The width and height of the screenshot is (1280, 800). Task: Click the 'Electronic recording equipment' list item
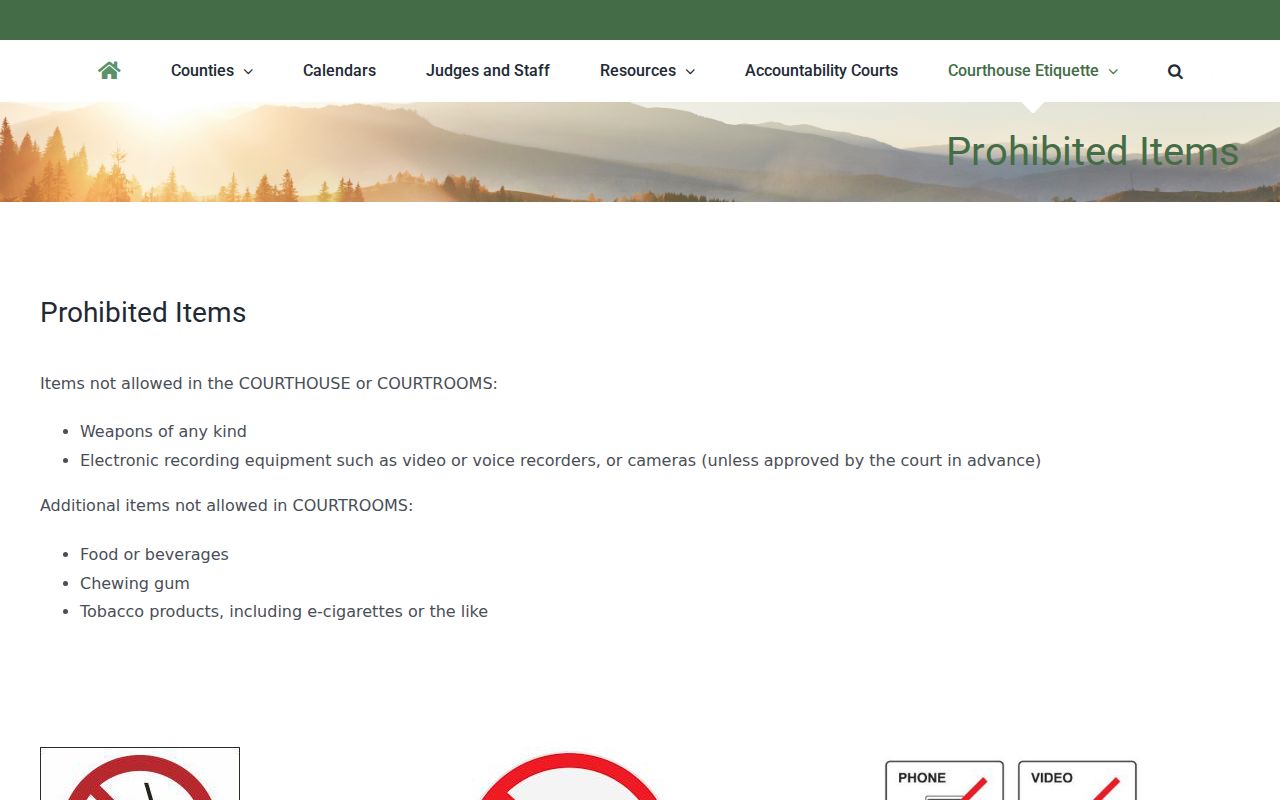(x=560, y=460)
